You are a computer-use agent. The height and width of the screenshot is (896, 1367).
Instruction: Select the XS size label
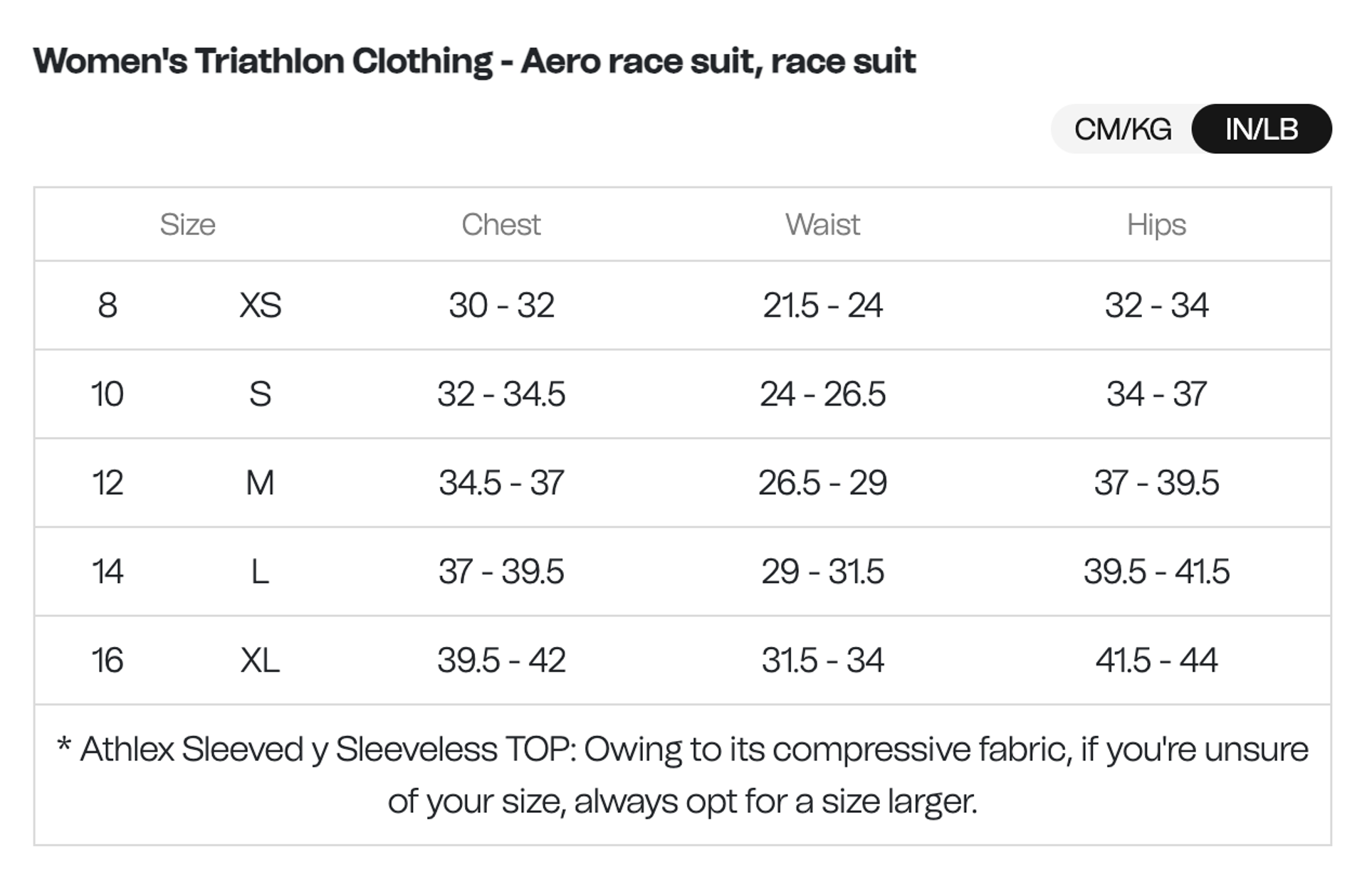(x=260, y=305)
